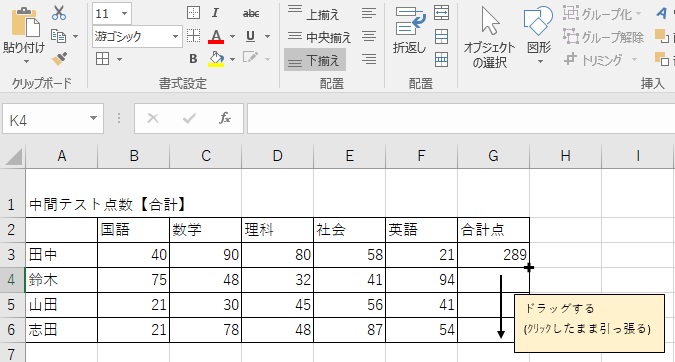Open the 図形 shapes icon

[x=538, y=21]
